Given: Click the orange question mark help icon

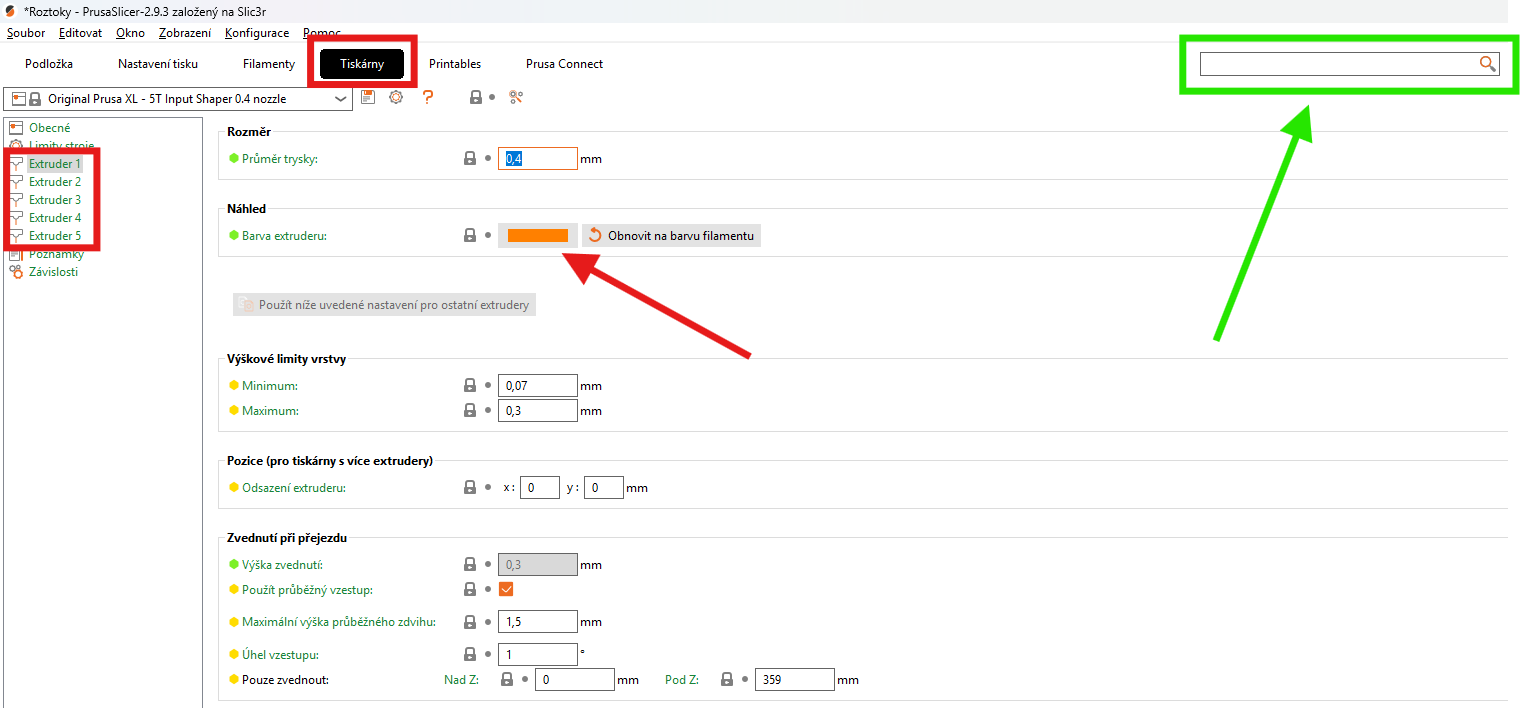Looking at the screenshot, I should point(428,98).
